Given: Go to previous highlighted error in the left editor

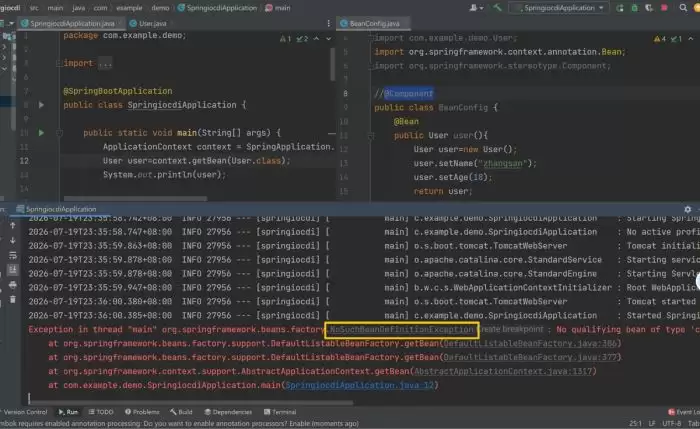Looking at the screenshot, I should [317, 39].
